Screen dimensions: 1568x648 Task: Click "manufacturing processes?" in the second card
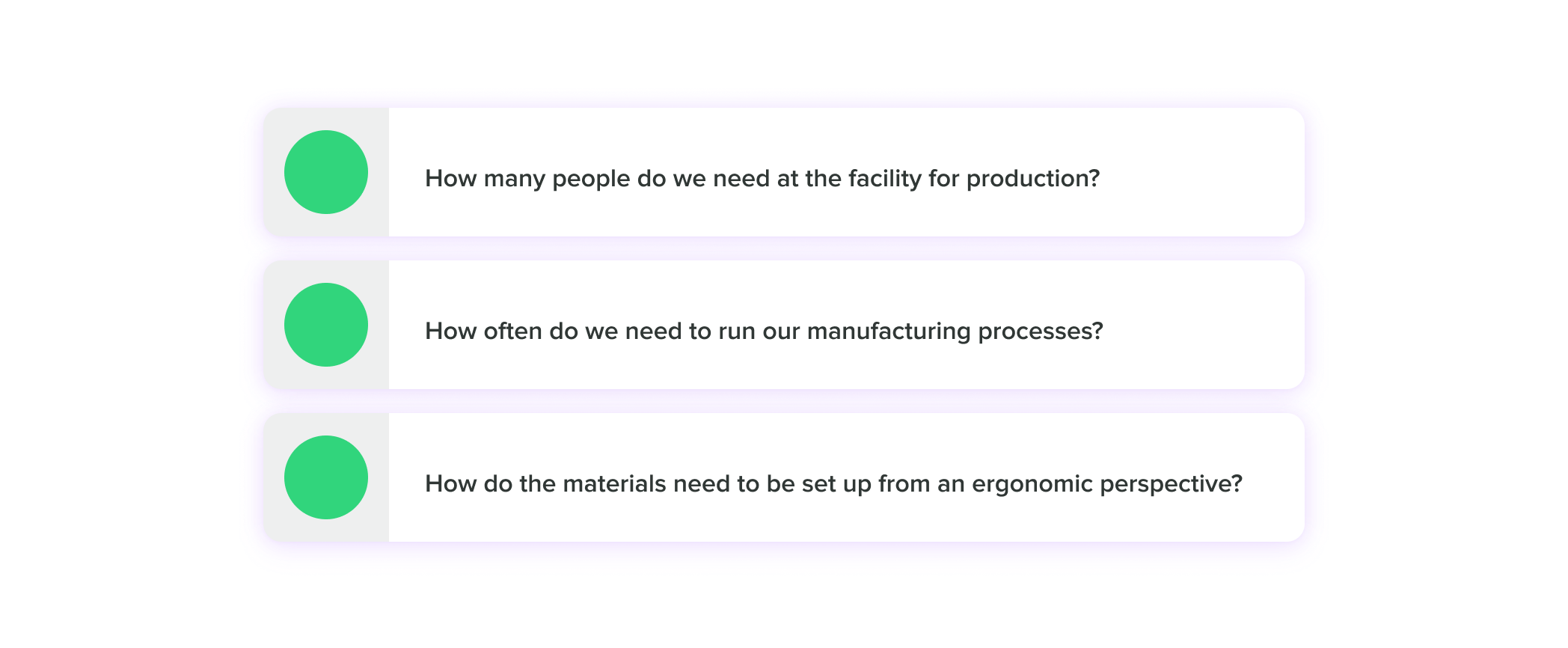[955, 331]
